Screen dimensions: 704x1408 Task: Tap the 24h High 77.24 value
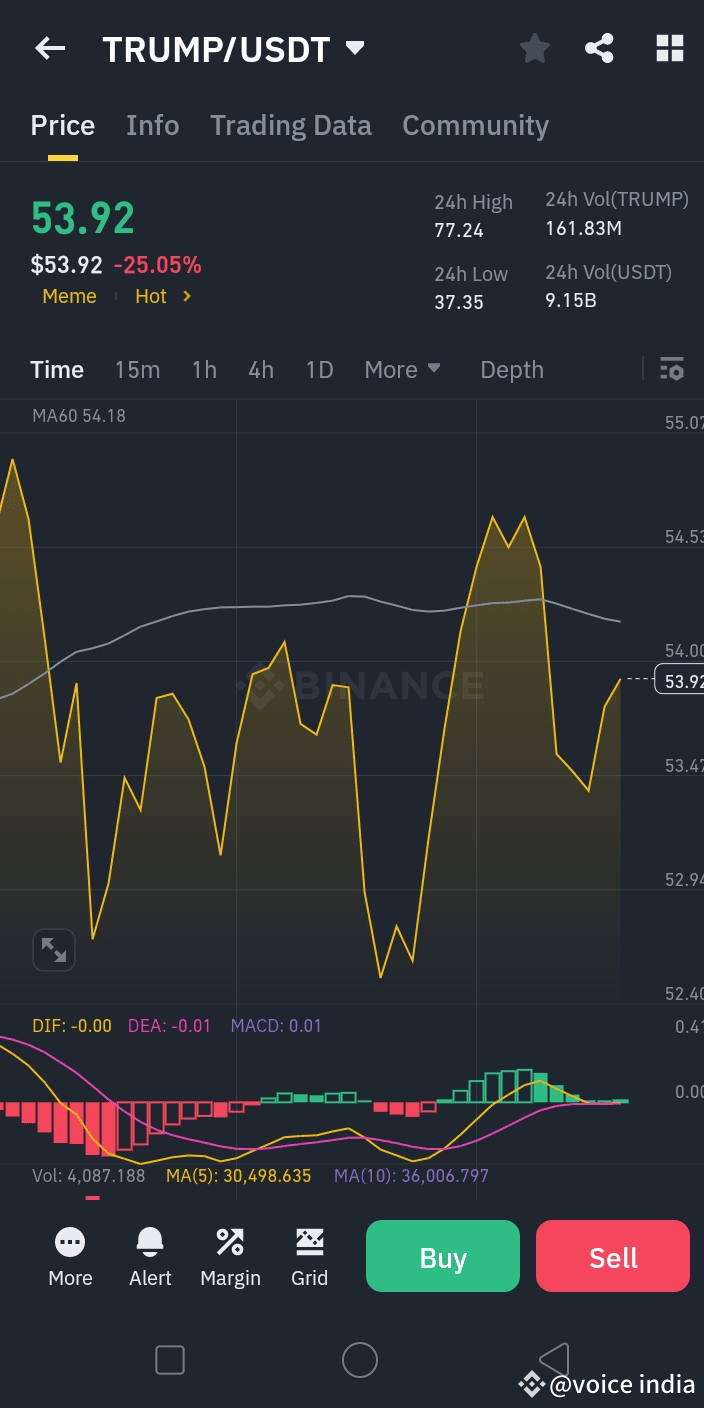pos(459,231)
